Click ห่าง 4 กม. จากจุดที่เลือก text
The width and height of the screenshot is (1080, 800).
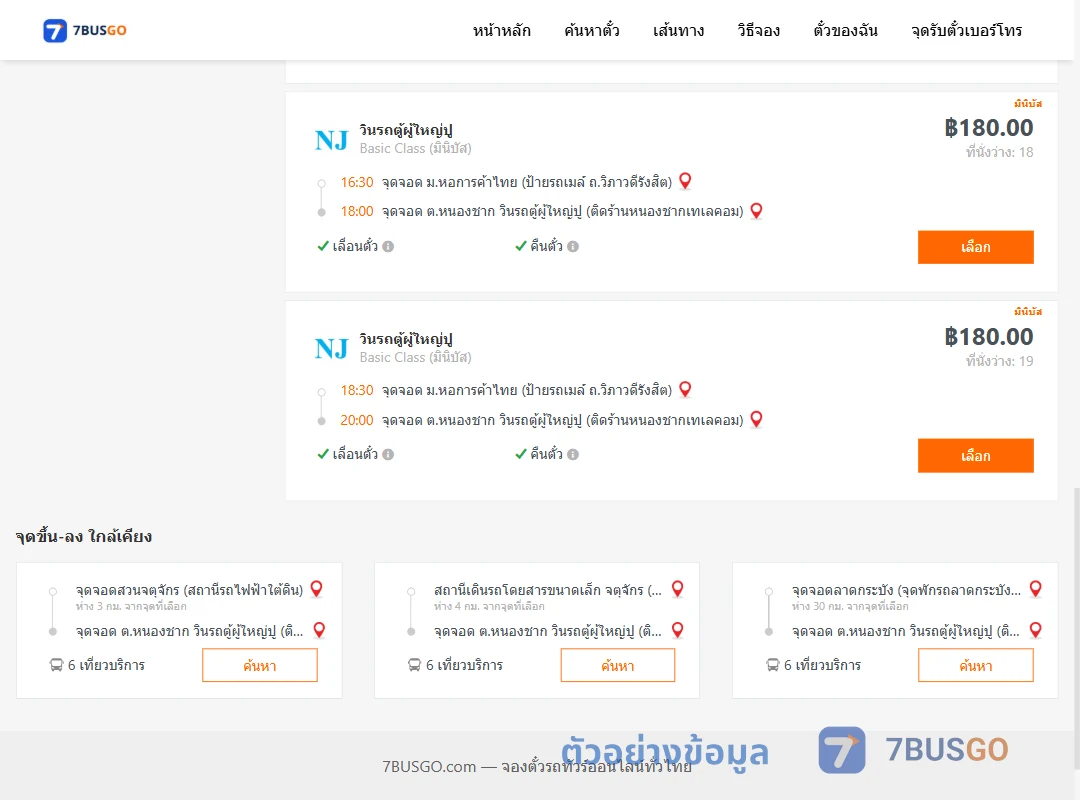pos(489,606)
